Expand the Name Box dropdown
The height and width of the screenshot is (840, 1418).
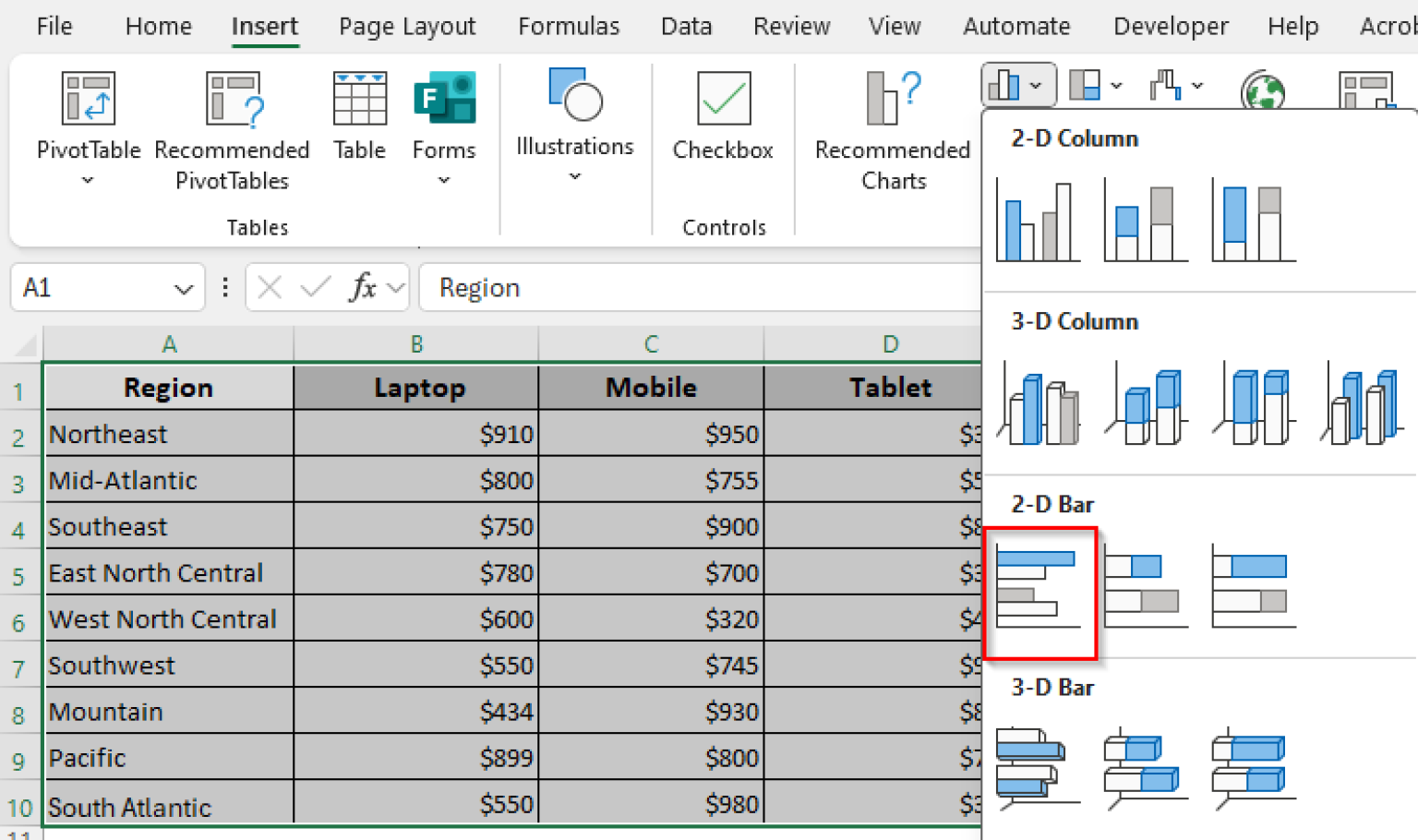181,287
